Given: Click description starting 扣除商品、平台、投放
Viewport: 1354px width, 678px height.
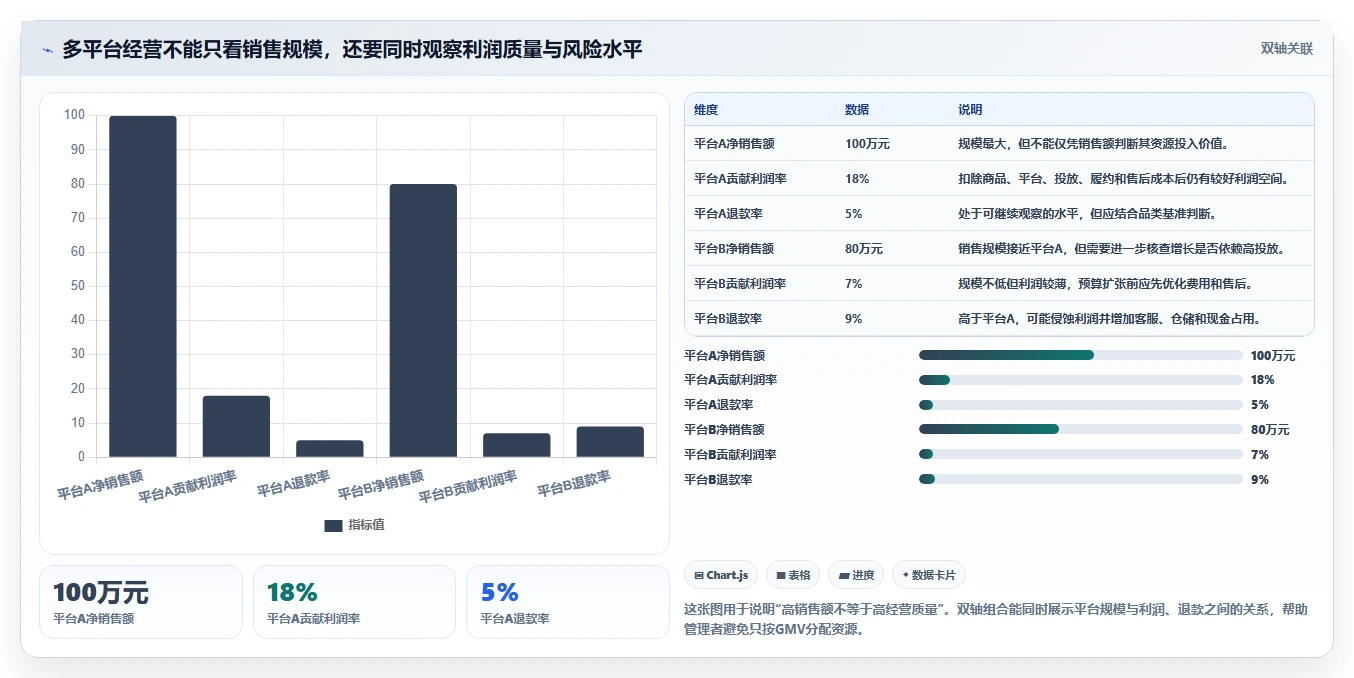Looking at the screenshot, I should pos(1123,179).
